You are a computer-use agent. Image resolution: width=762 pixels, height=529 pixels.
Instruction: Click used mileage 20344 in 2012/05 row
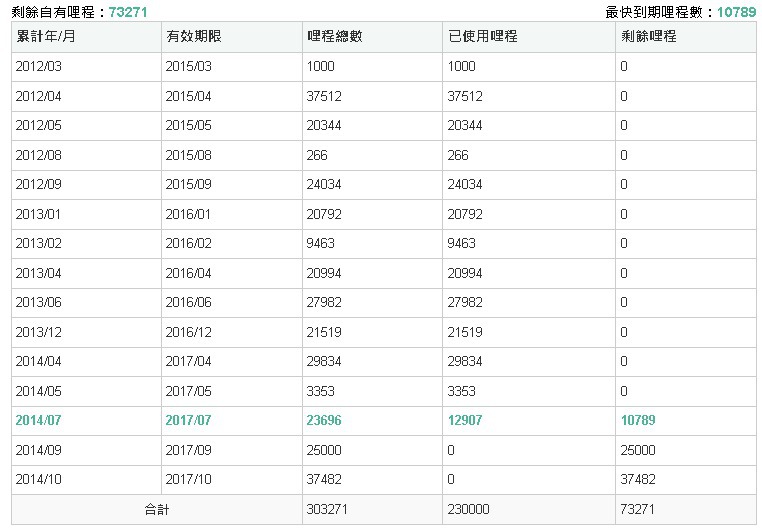click(x=465, y=125)
